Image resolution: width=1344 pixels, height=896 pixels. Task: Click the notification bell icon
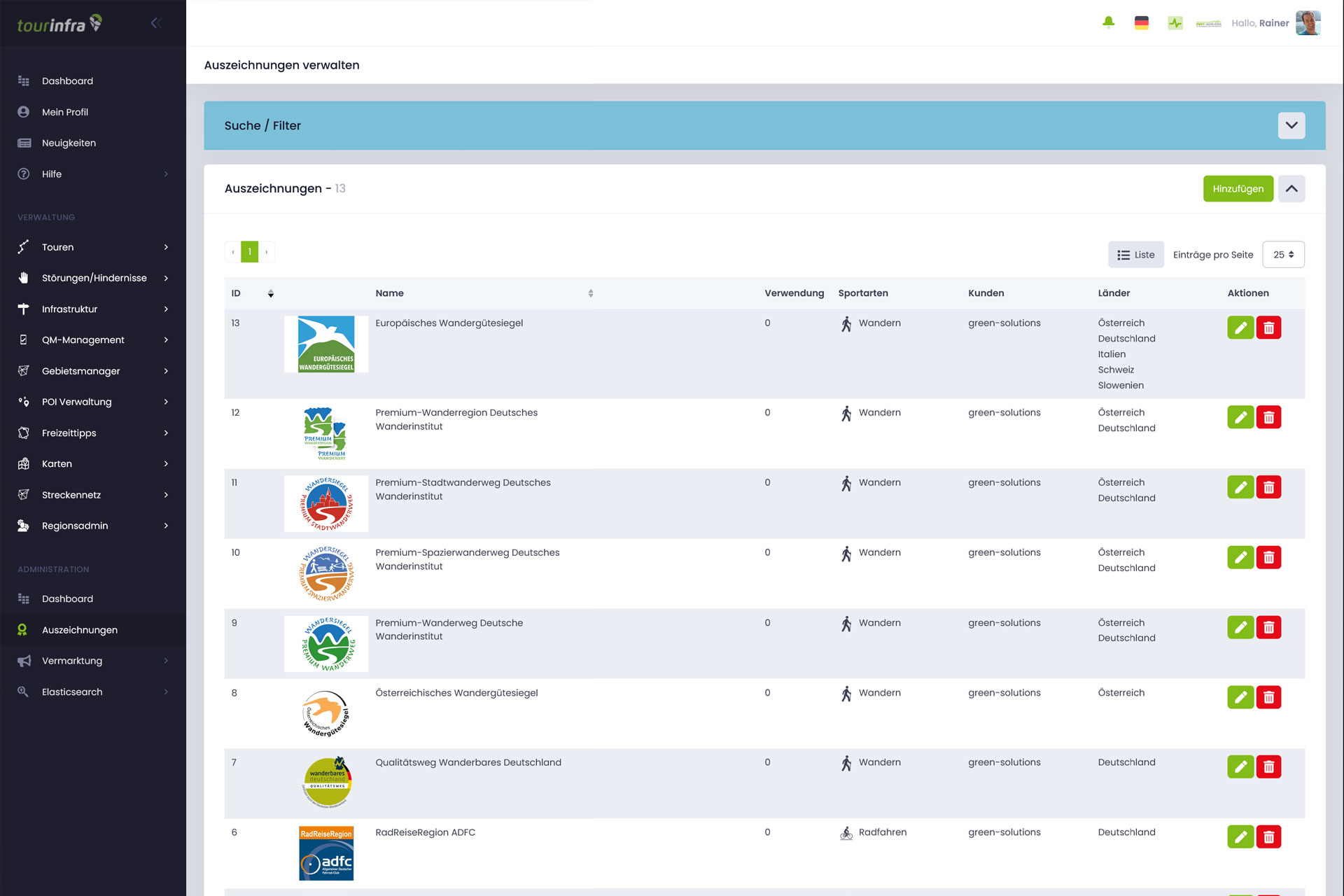tap(1108, 23)
